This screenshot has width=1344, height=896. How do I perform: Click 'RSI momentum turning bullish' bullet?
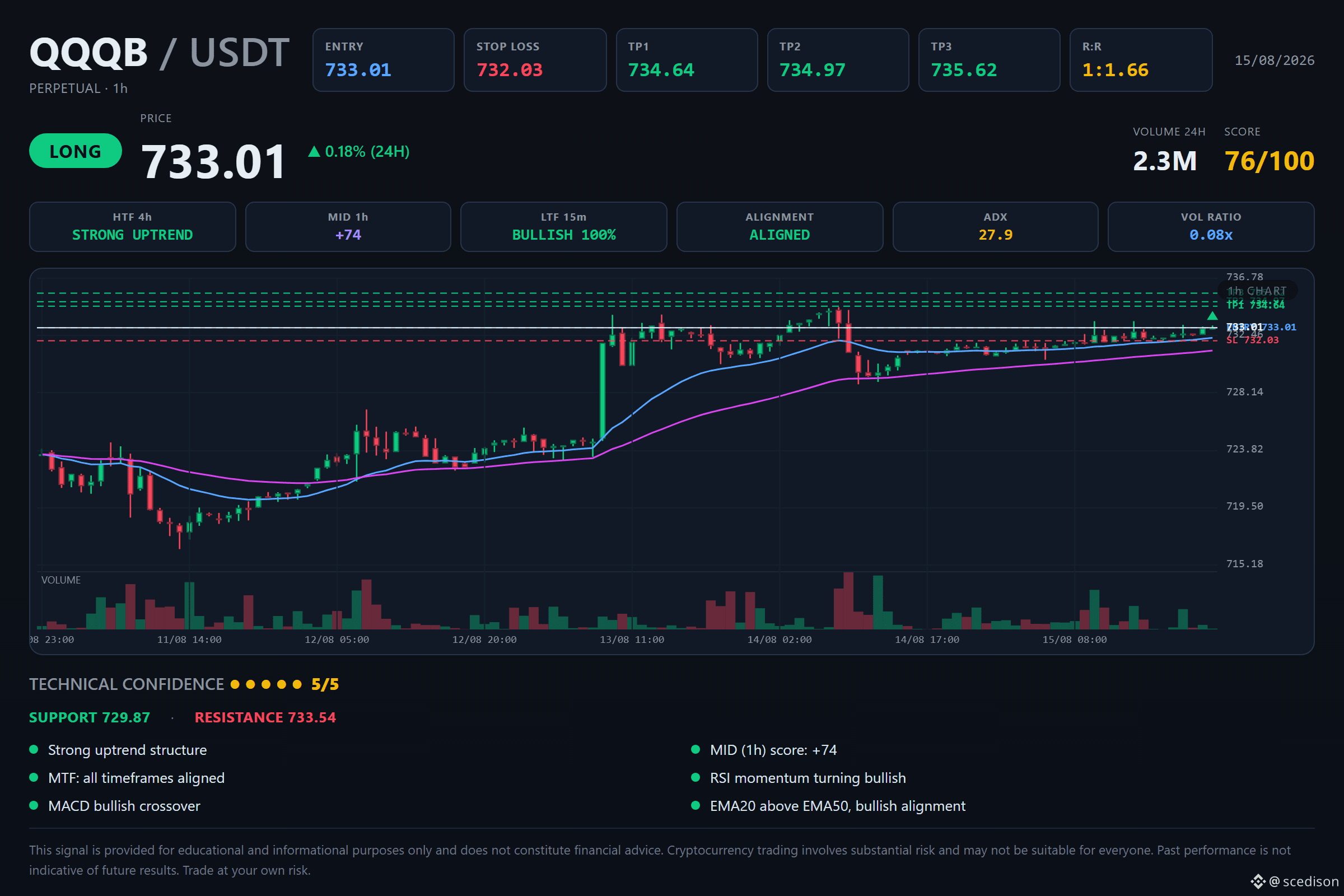click(808, 778)
